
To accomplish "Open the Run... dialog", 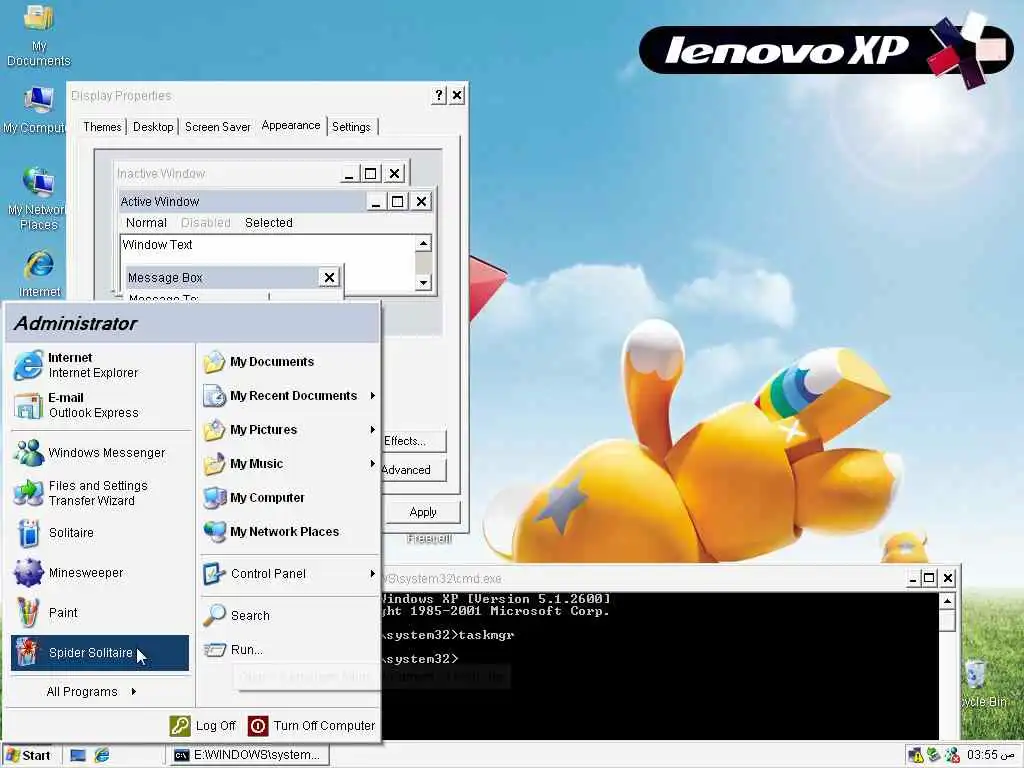I will [x=289, y=649].
